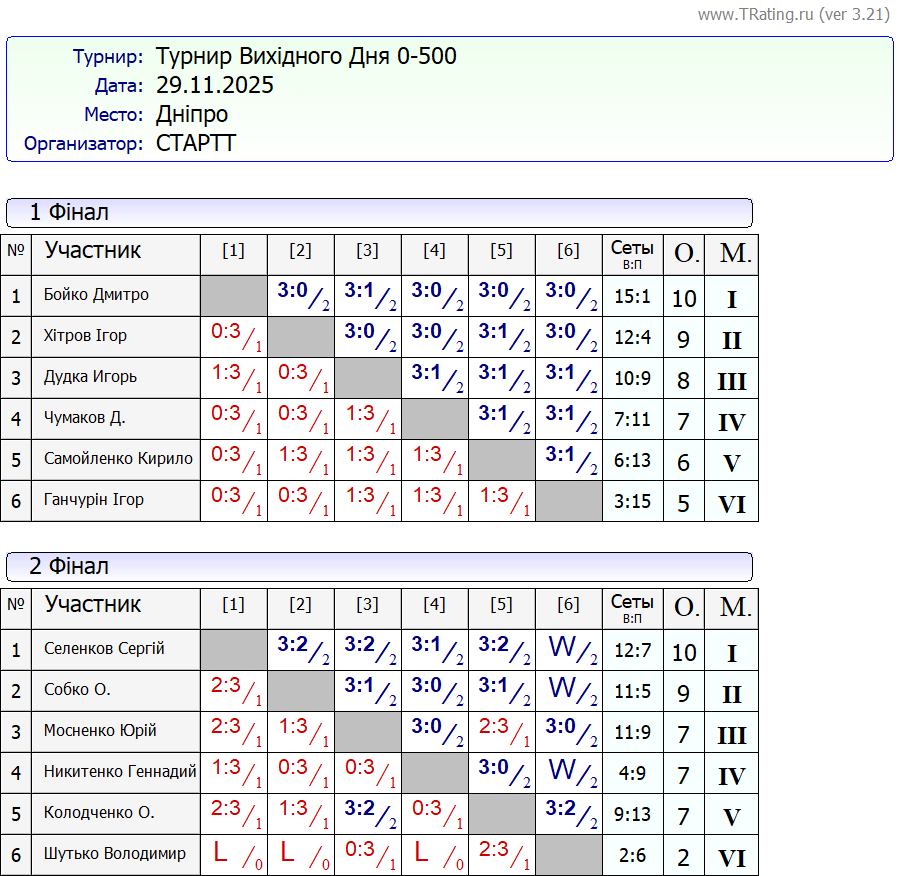The height and width of the screenshot is (876, 900).
Task: Open player Хітров Ігор's row
Action: coord(85,336)
